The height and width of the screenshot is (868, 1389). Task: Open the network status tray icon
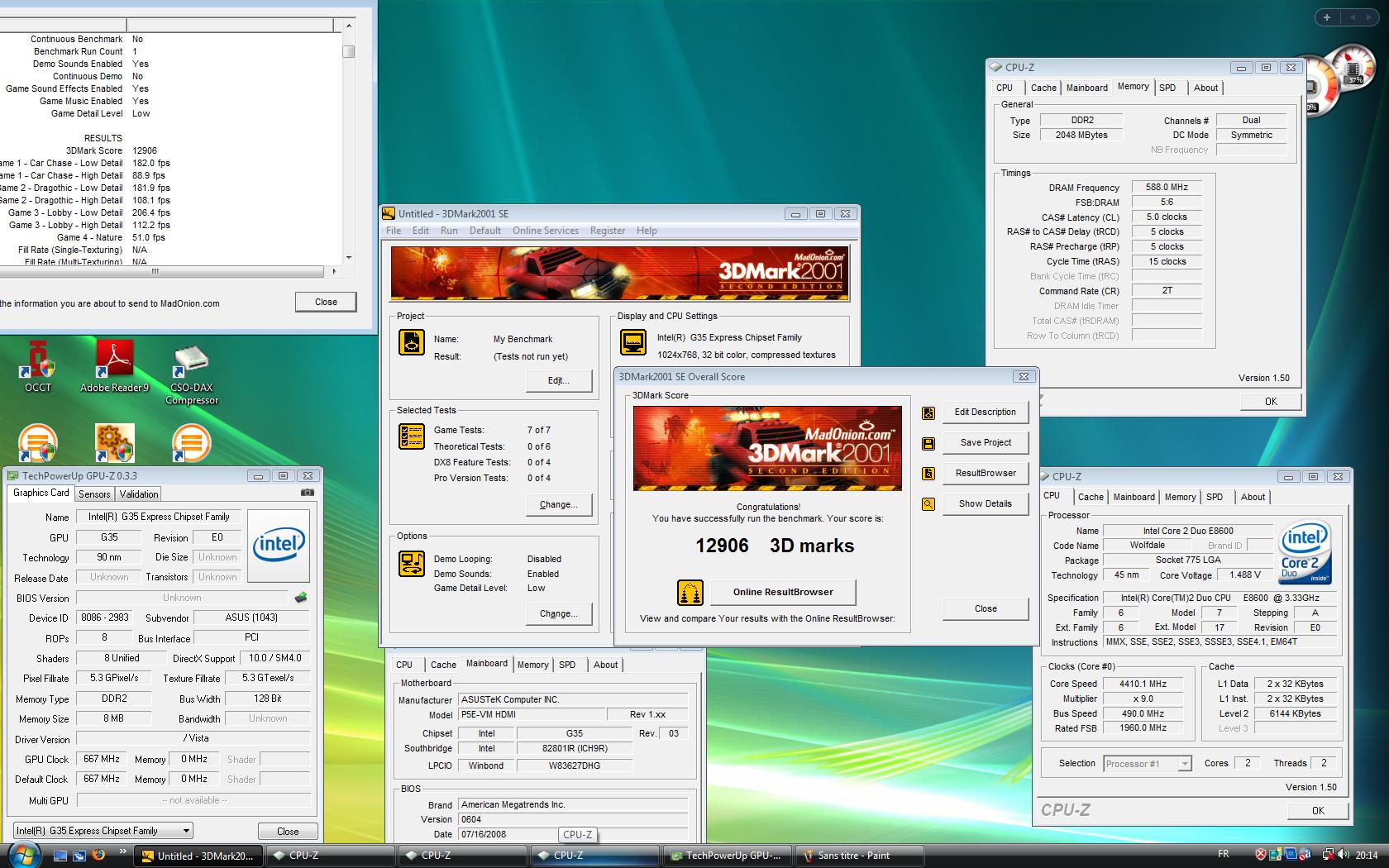(1328, 855)
